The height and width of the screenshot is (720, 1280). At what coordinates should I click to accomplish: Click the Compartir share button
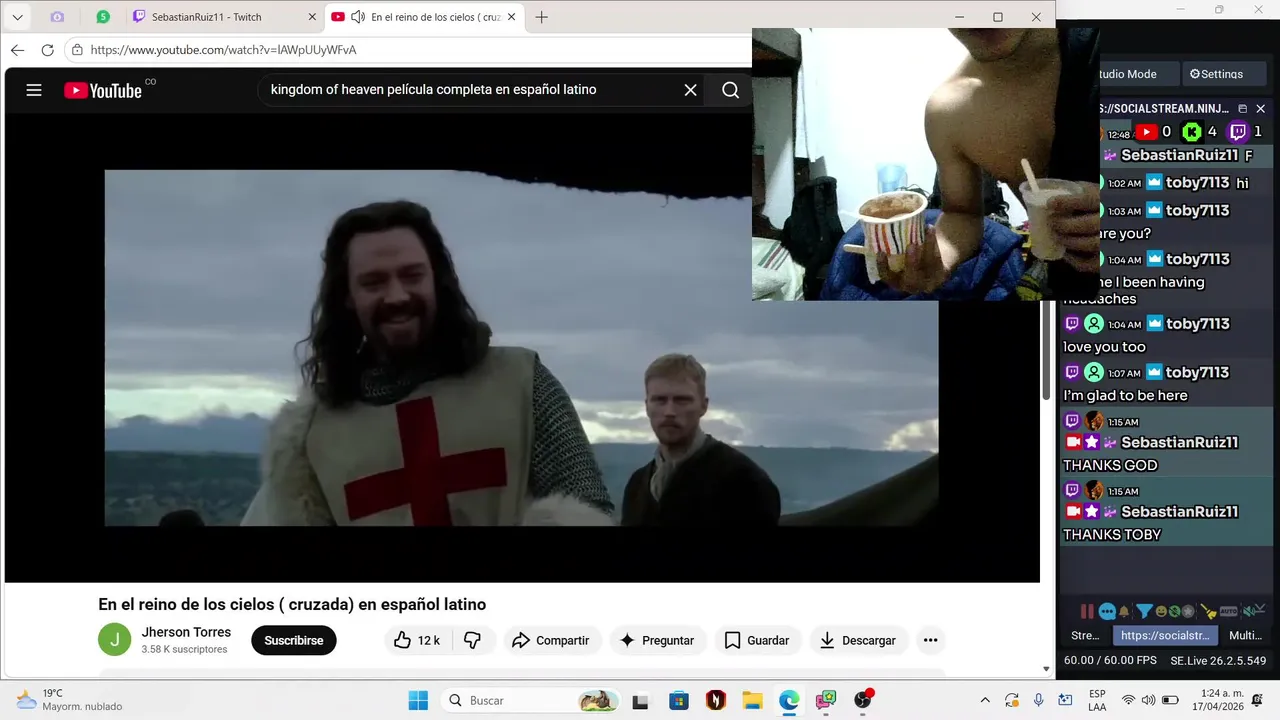click(x=550, y=640)
